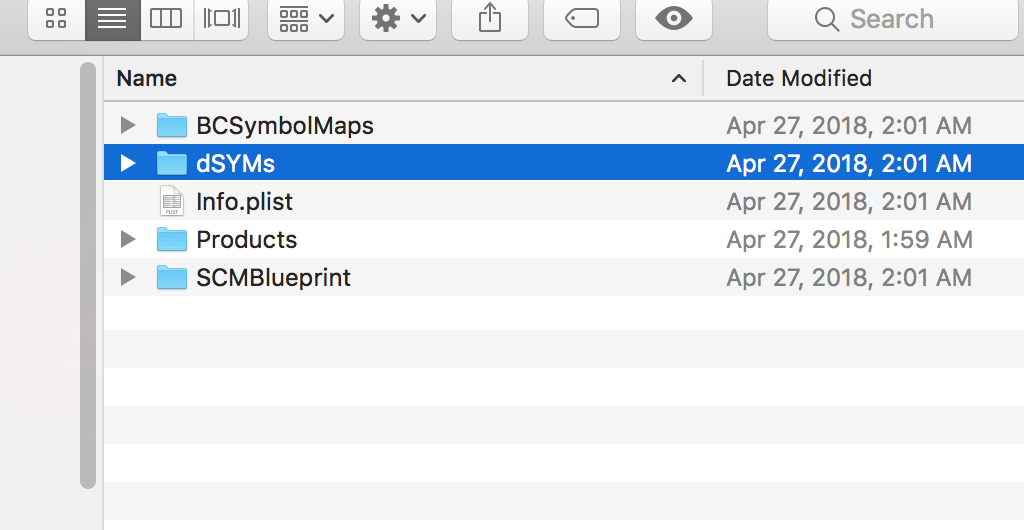Viewport: 1024px width, 530px height.
Task: Switch to cover flow view
Action: coord(221,19)
